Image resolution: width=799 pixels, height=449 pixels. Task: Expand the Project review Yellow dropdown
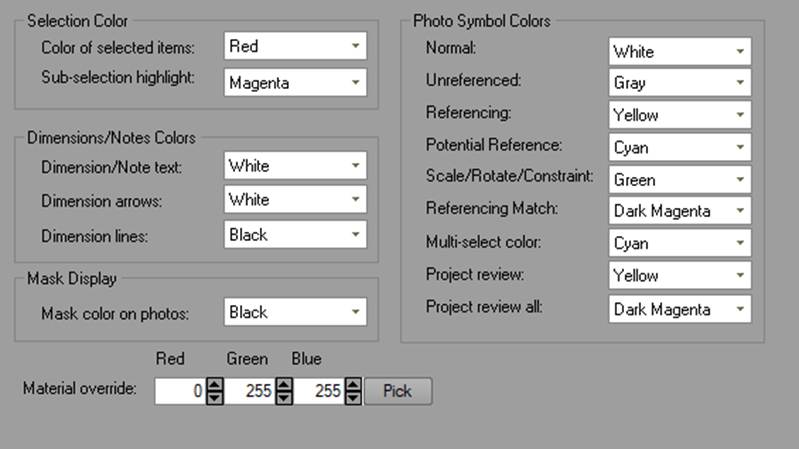point(680,275)
